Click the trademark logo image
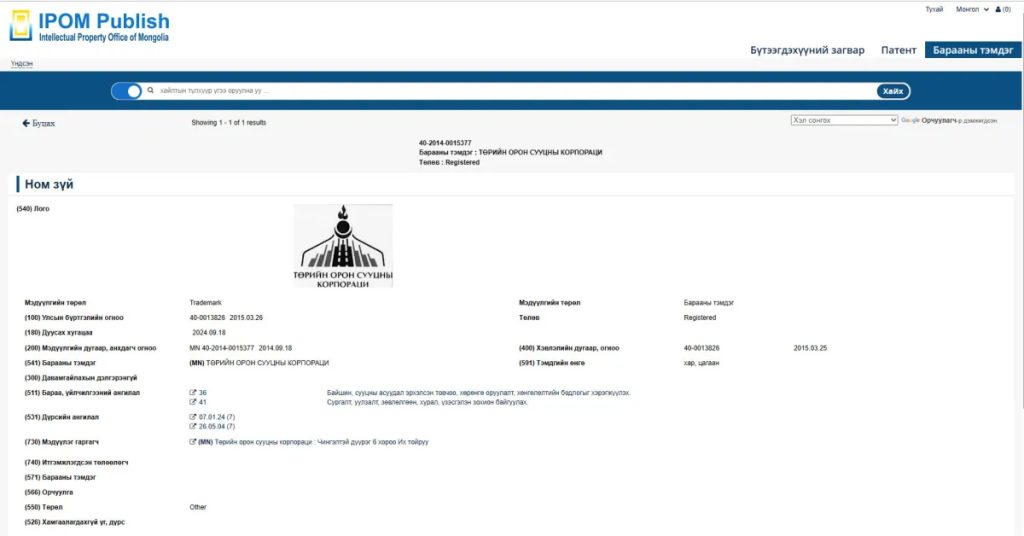This screenshot has height=536, width=1024. [x=343, y=246]
